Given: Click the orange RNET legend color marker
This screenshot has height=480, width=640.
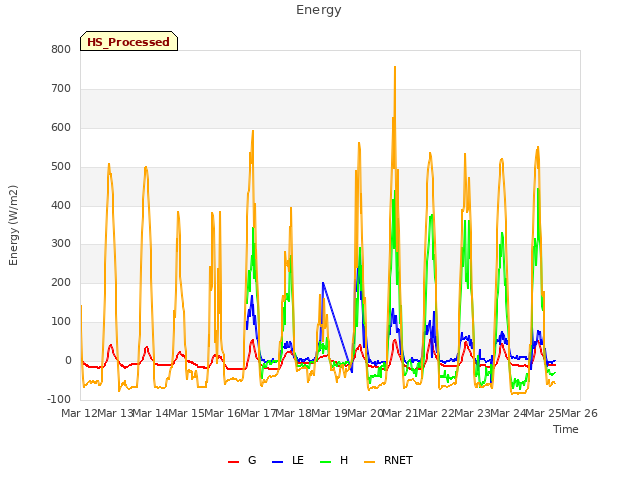Looking at the screenshot, I should [369, 462].
